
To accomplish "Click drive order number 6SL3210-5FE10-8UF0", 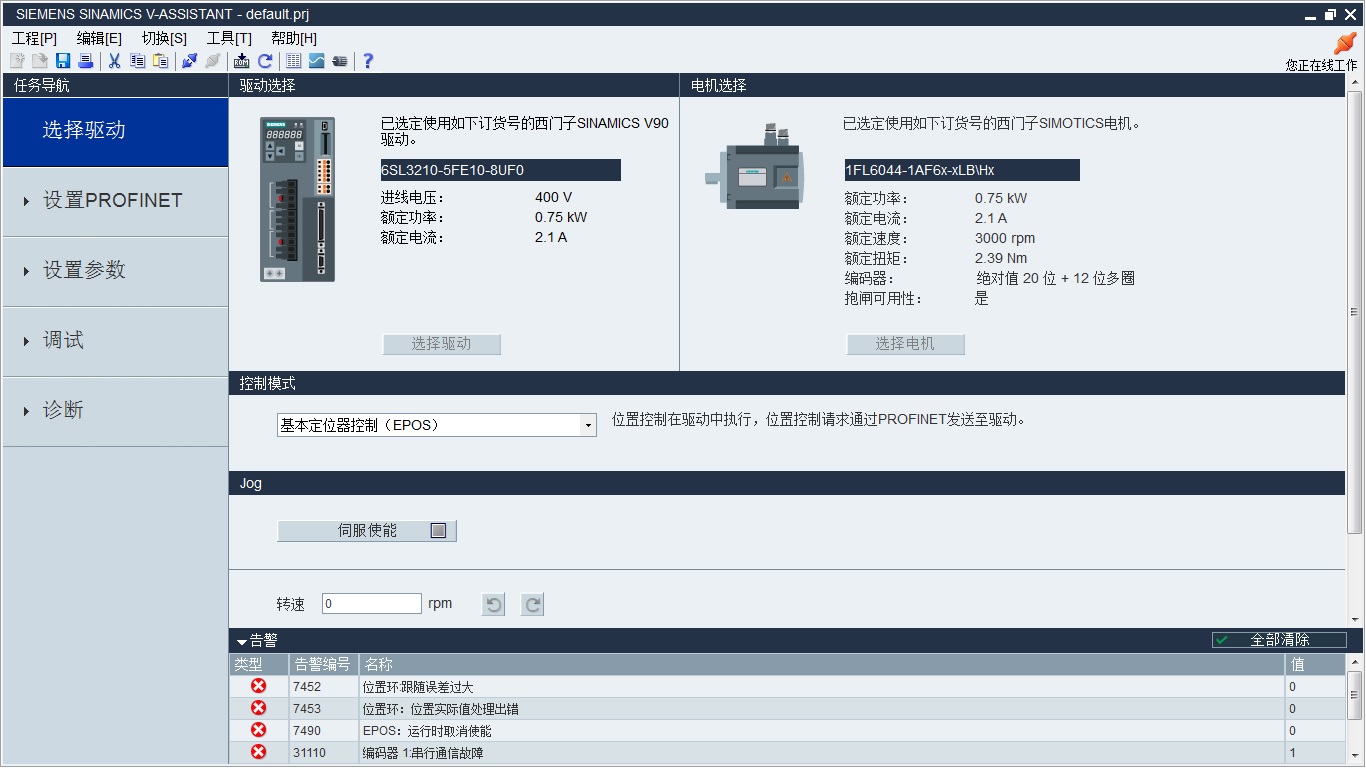I will pyautogui.click(x=500, y=170).
